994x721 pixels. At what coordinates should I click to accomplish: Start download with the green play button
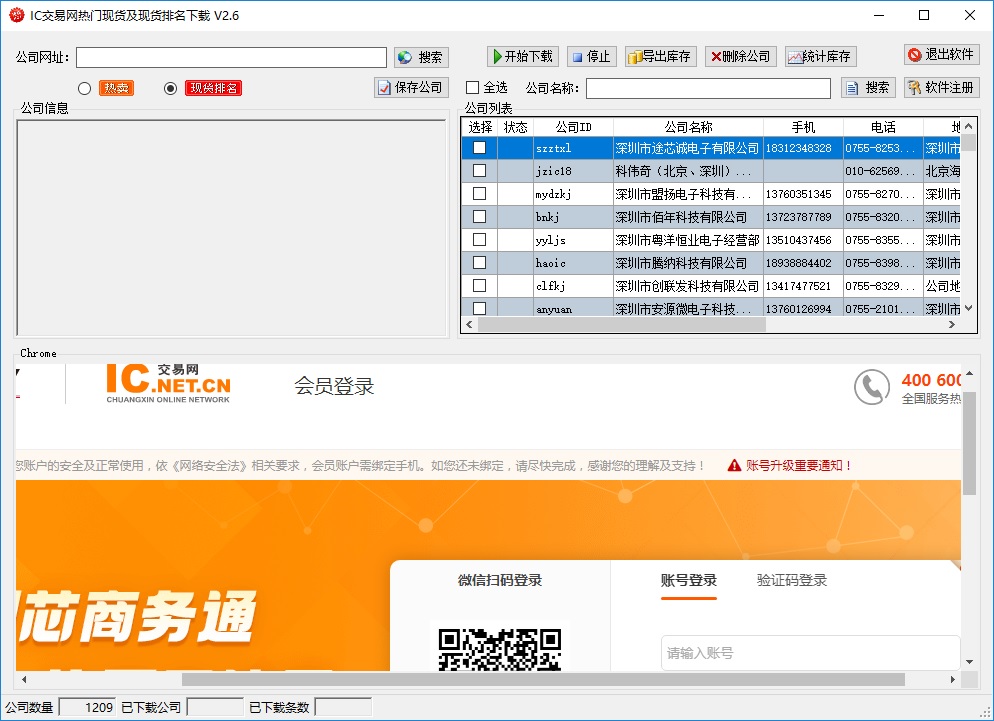click(x=522, y=56)
